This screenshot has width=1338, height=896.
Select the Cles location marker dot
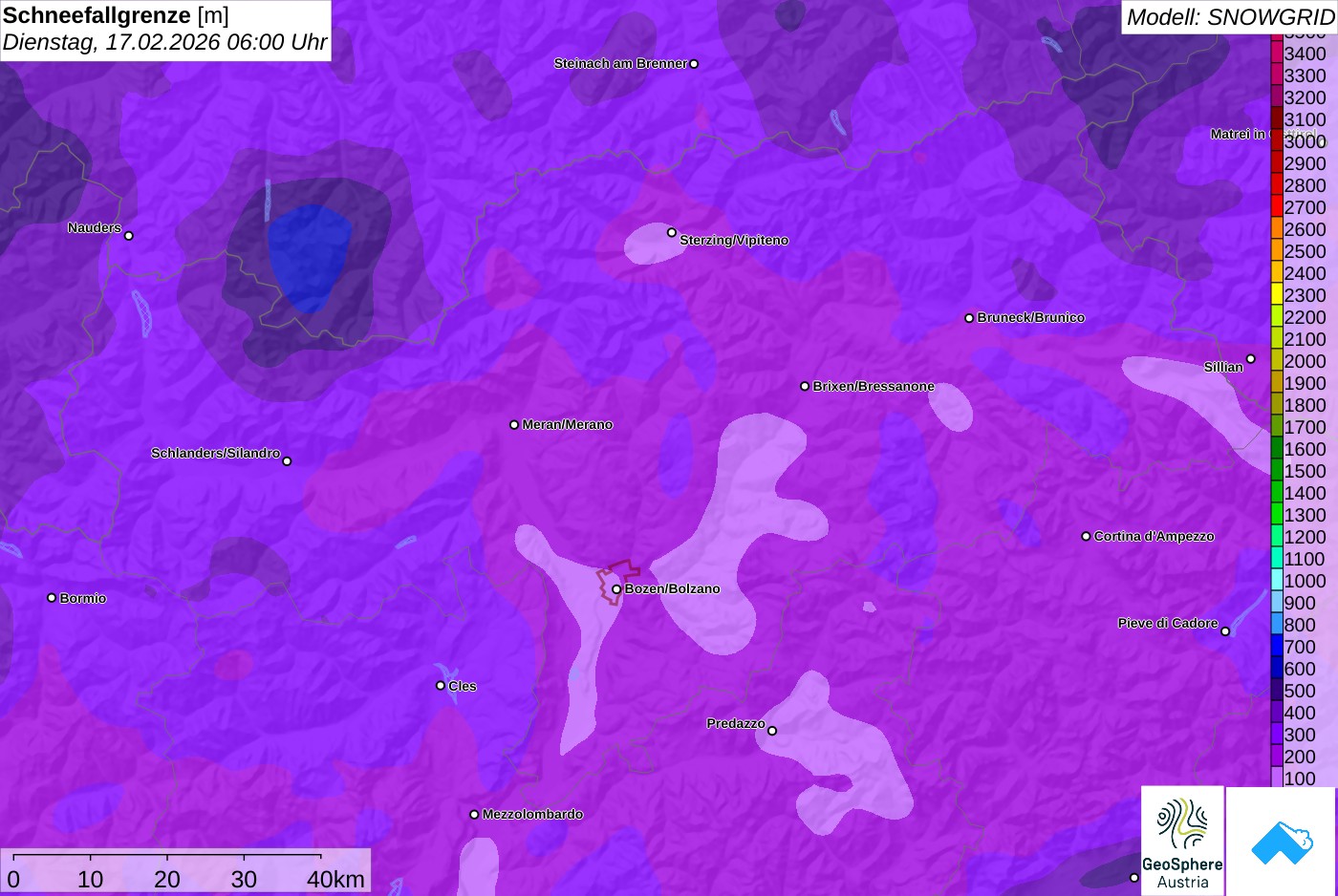(441, 686)
